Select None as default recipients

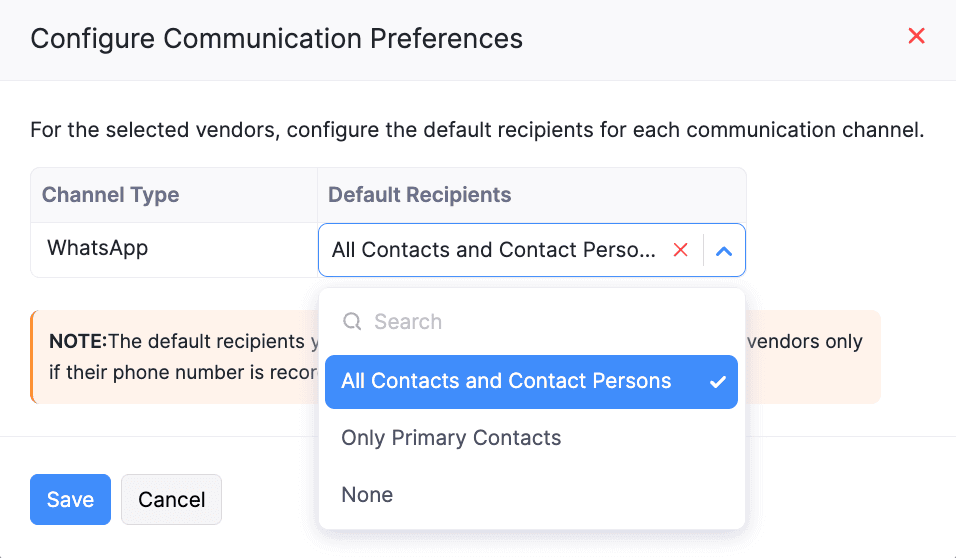click(367, 495)
